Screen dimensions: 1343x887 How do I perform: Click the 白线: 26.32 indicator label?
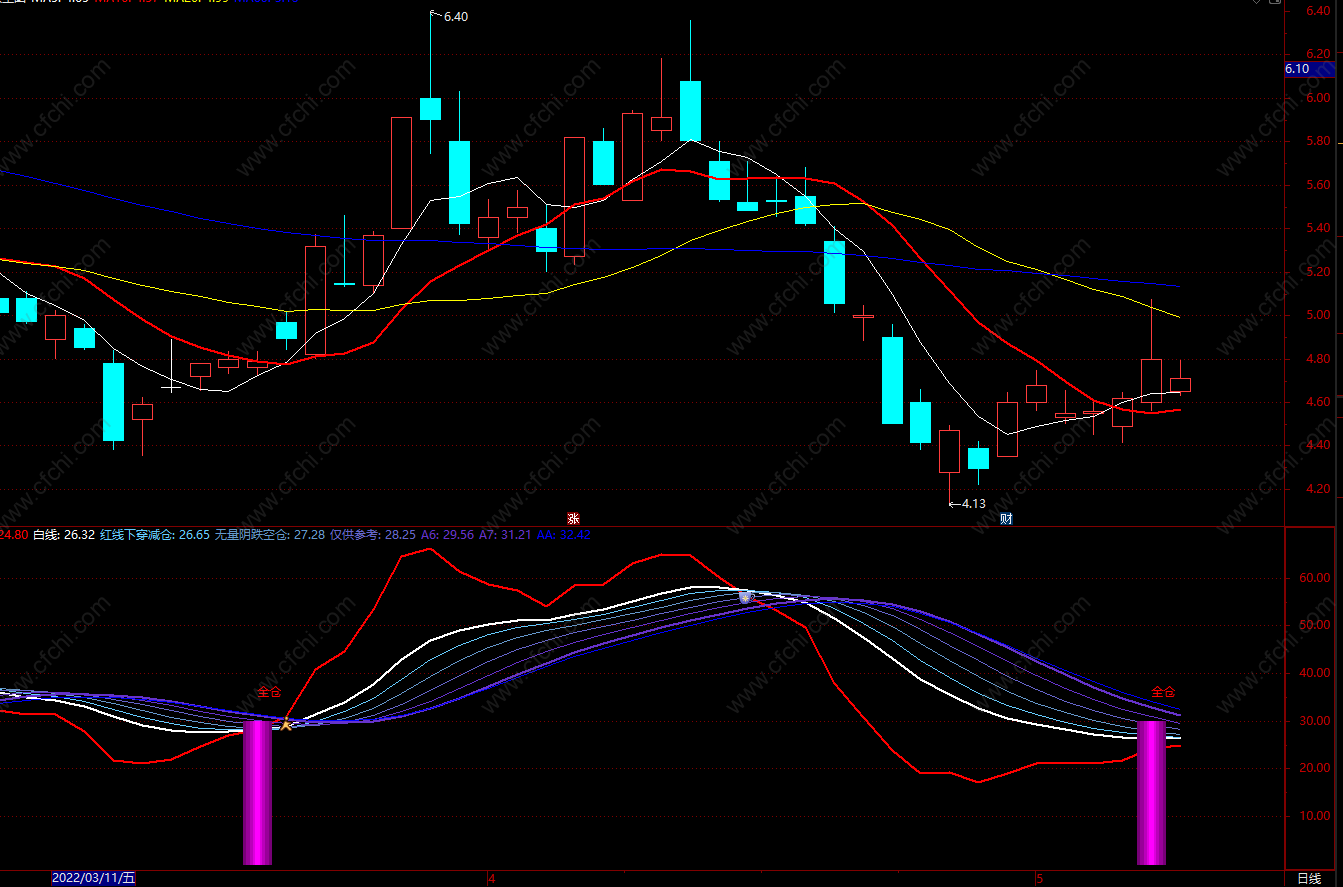pyautogui.click(x=64, y=535)
